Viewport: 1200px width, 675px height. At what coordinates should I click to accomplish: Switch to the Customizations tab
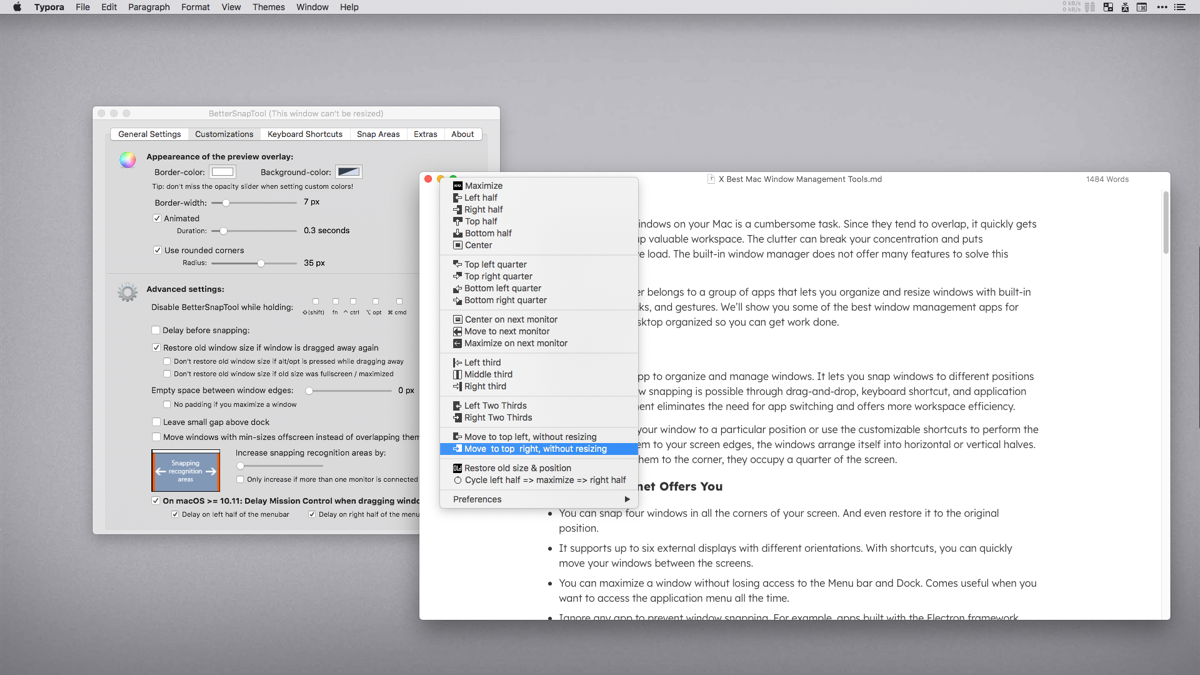(224, 134)
